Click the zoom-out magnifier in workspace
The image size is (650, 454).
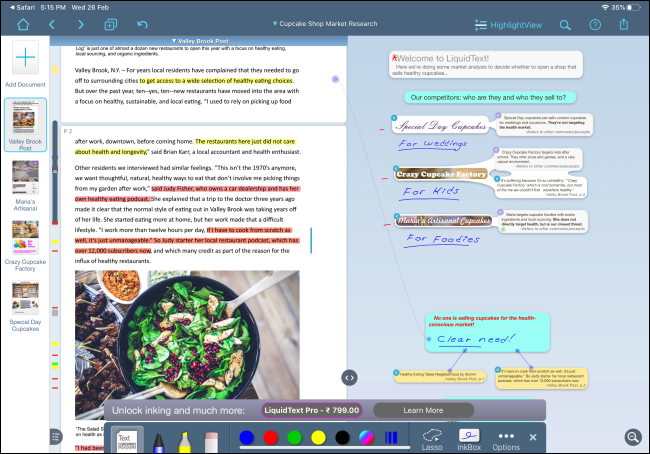tap(633, 437)
